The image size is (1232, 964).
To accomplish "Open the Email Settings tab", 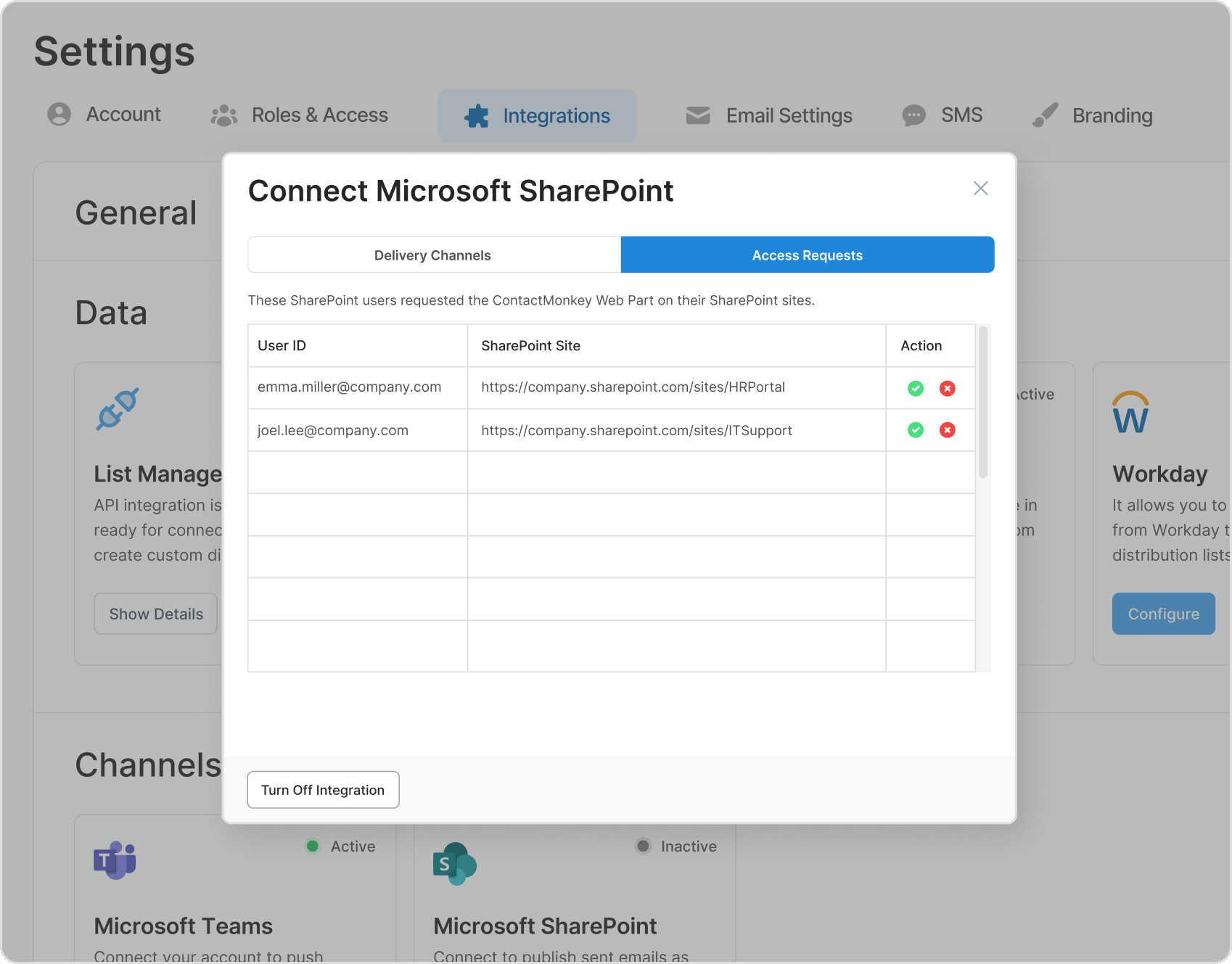I will click(x=769, y=115).
